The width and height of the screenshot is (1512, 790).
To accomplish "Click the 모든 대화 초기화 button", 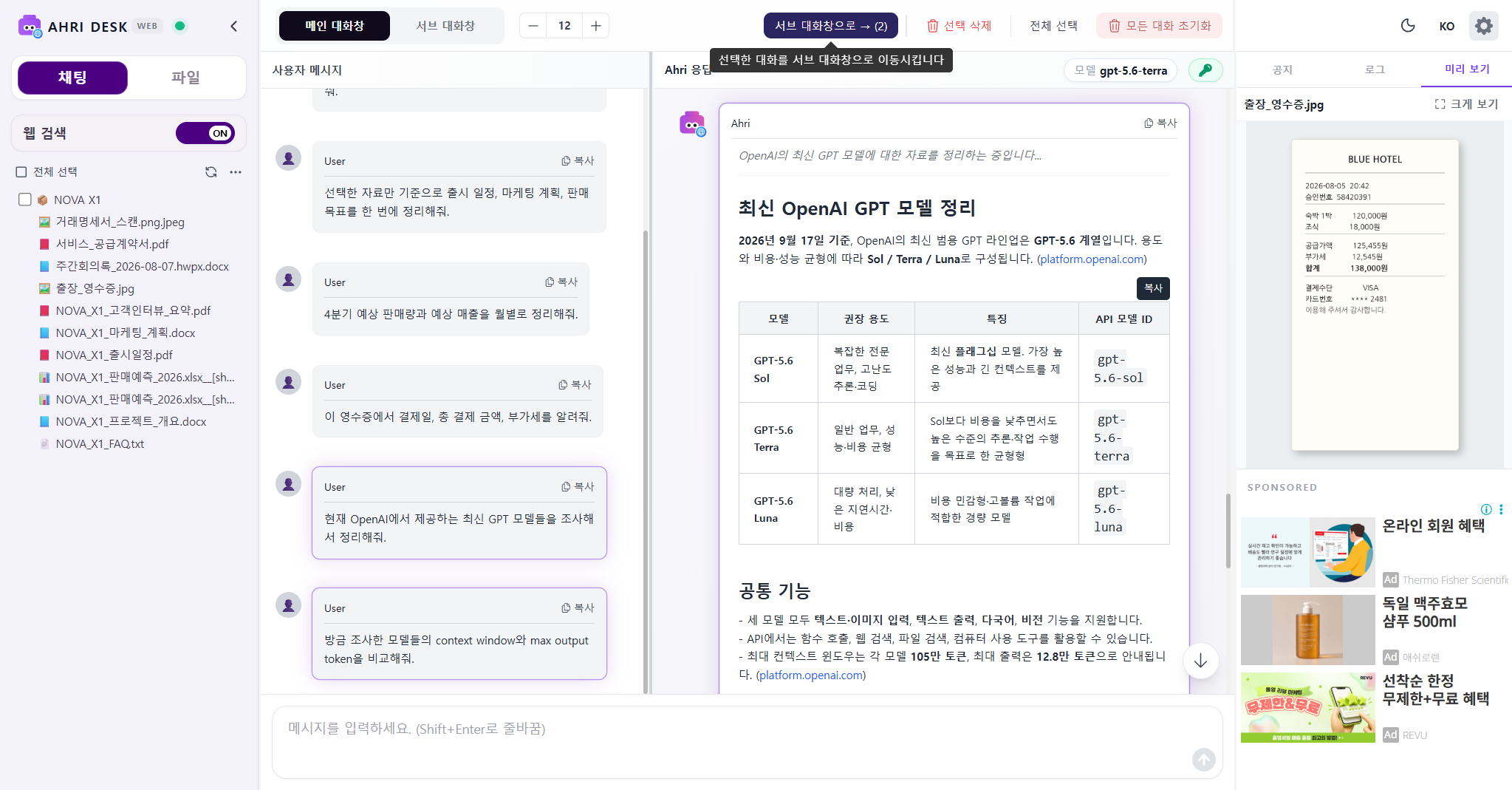I will click(x=1160, y=26).
